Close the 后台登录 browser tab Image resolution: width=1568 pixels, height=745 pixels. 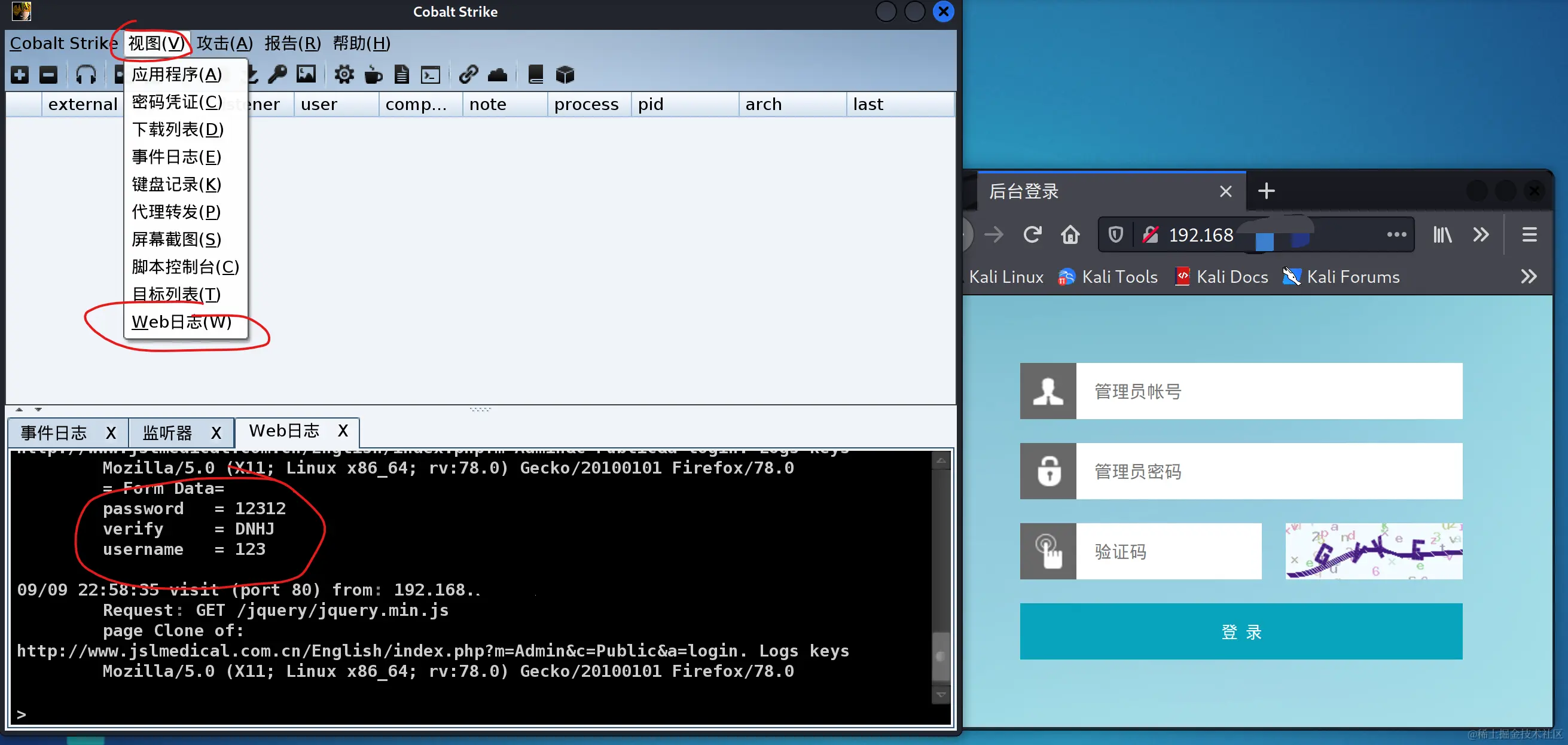point(1226,192)
